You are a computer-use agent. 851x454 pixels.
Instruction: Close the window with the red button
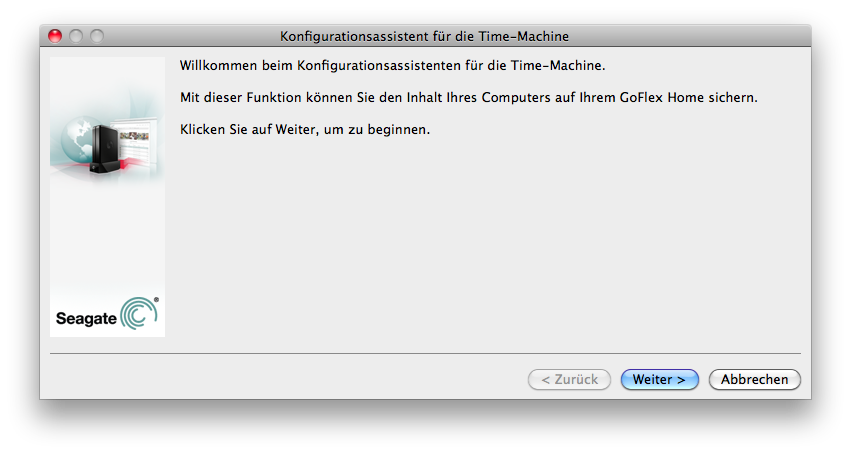tap(55, 36)
